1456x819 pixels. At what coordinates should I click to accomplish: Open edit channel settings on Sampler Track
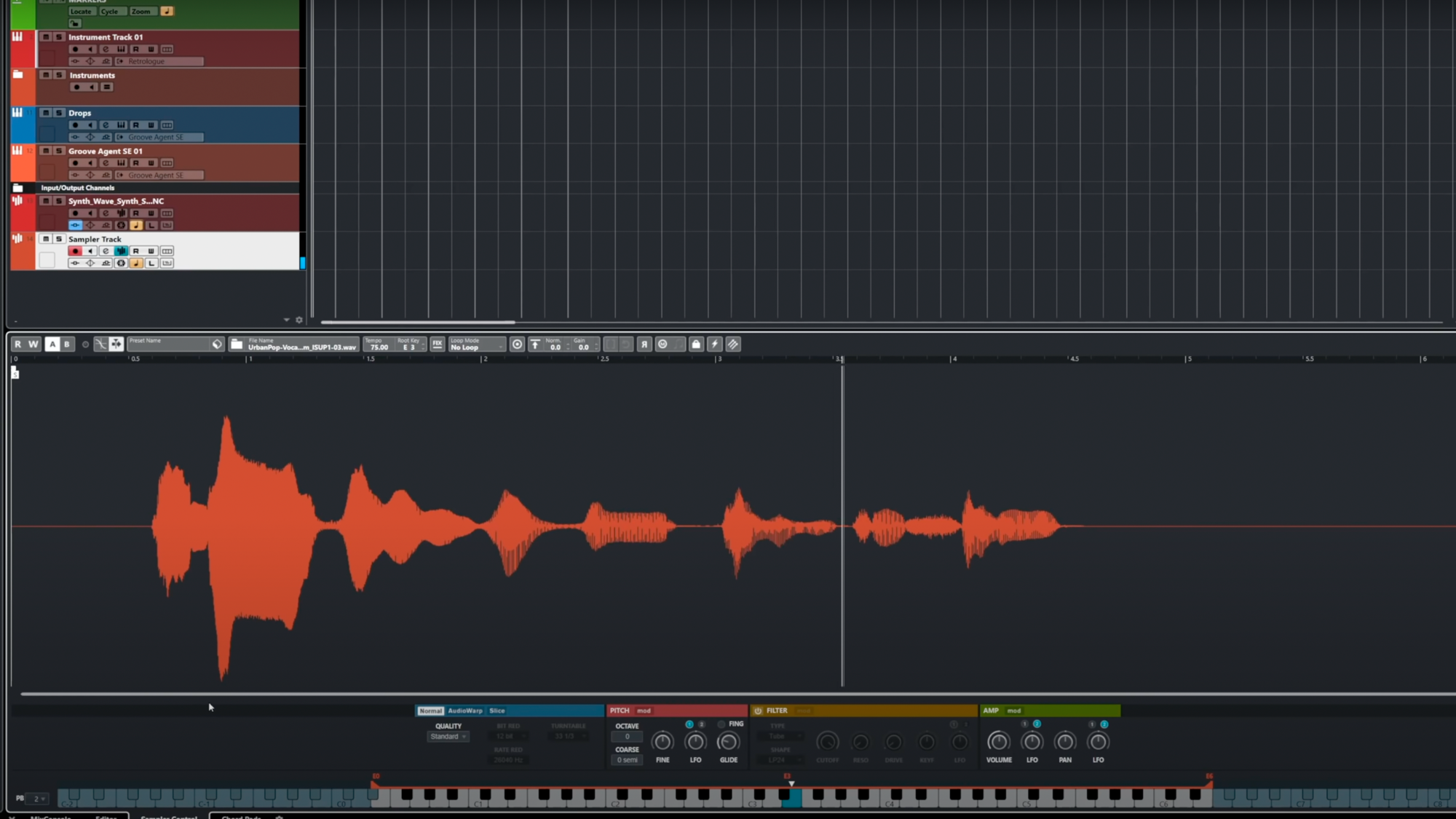(106, 251)
